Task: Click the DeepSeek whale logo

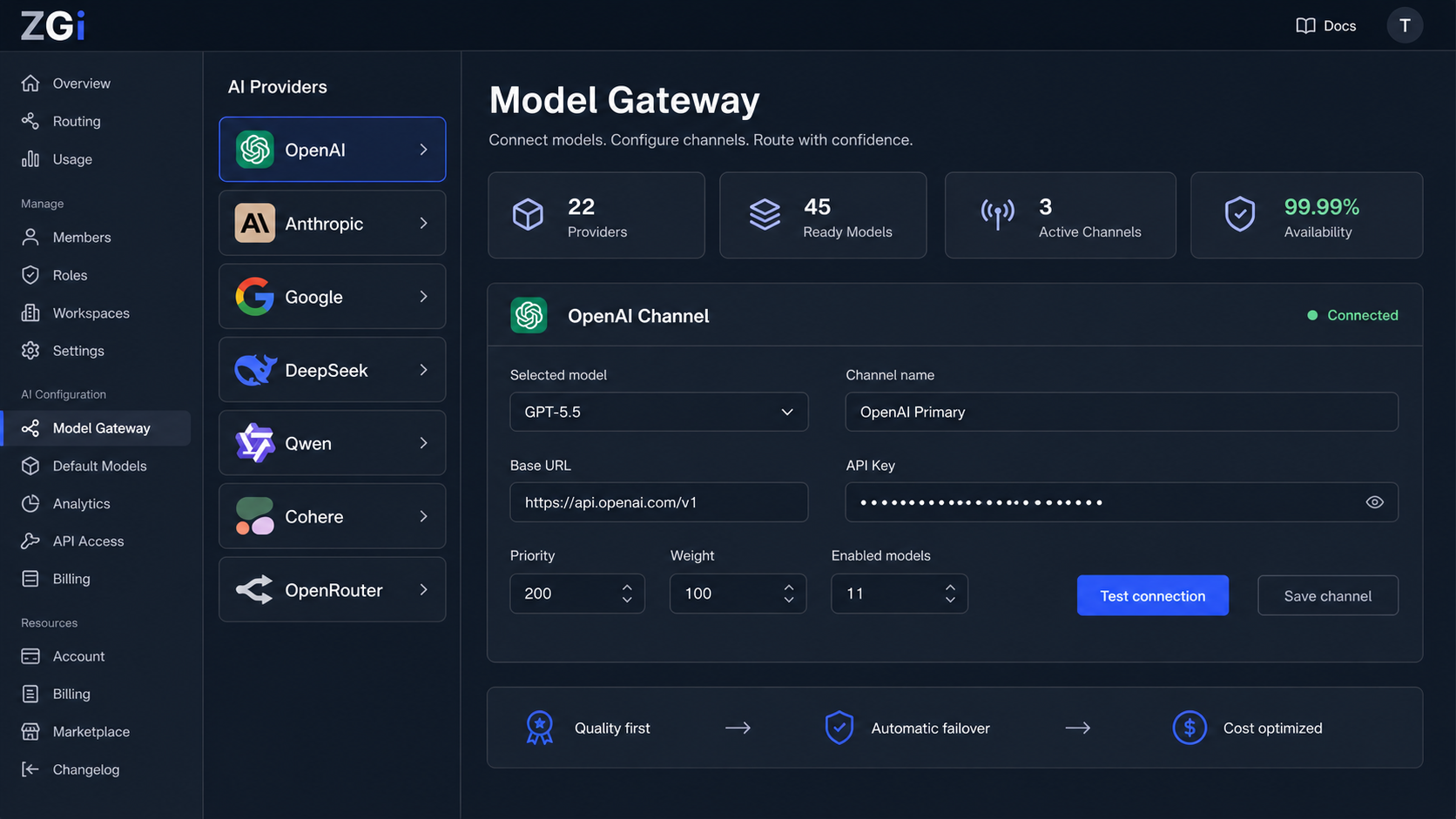Action: click(x=255, y=370)
